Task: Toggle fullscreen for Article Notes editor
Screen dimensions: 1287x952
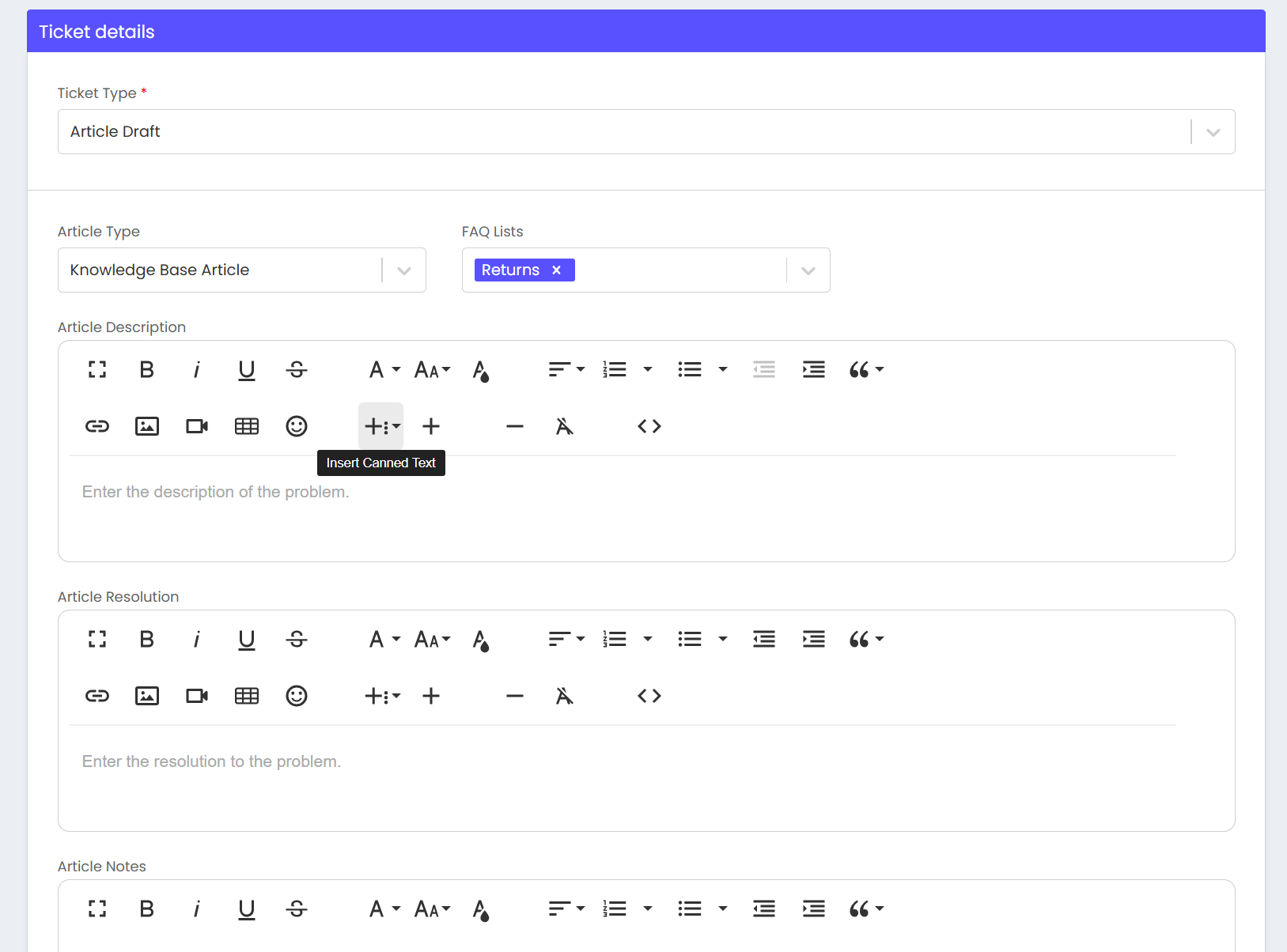Action: point(97,909)
